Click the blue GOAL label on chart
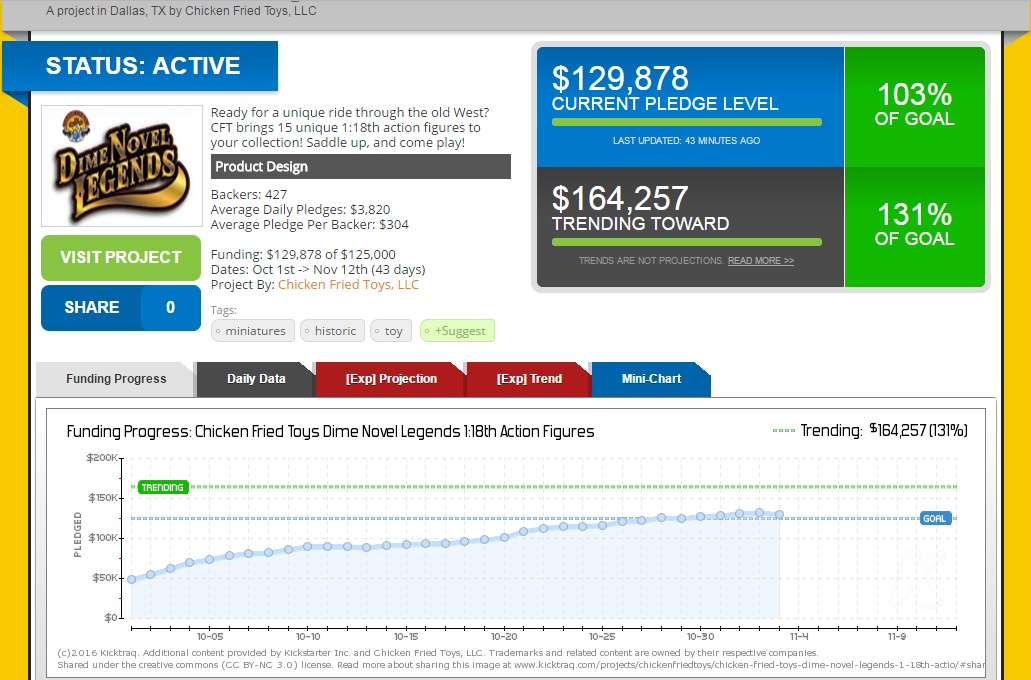The image size is (1031, 680). pos(935,519)
